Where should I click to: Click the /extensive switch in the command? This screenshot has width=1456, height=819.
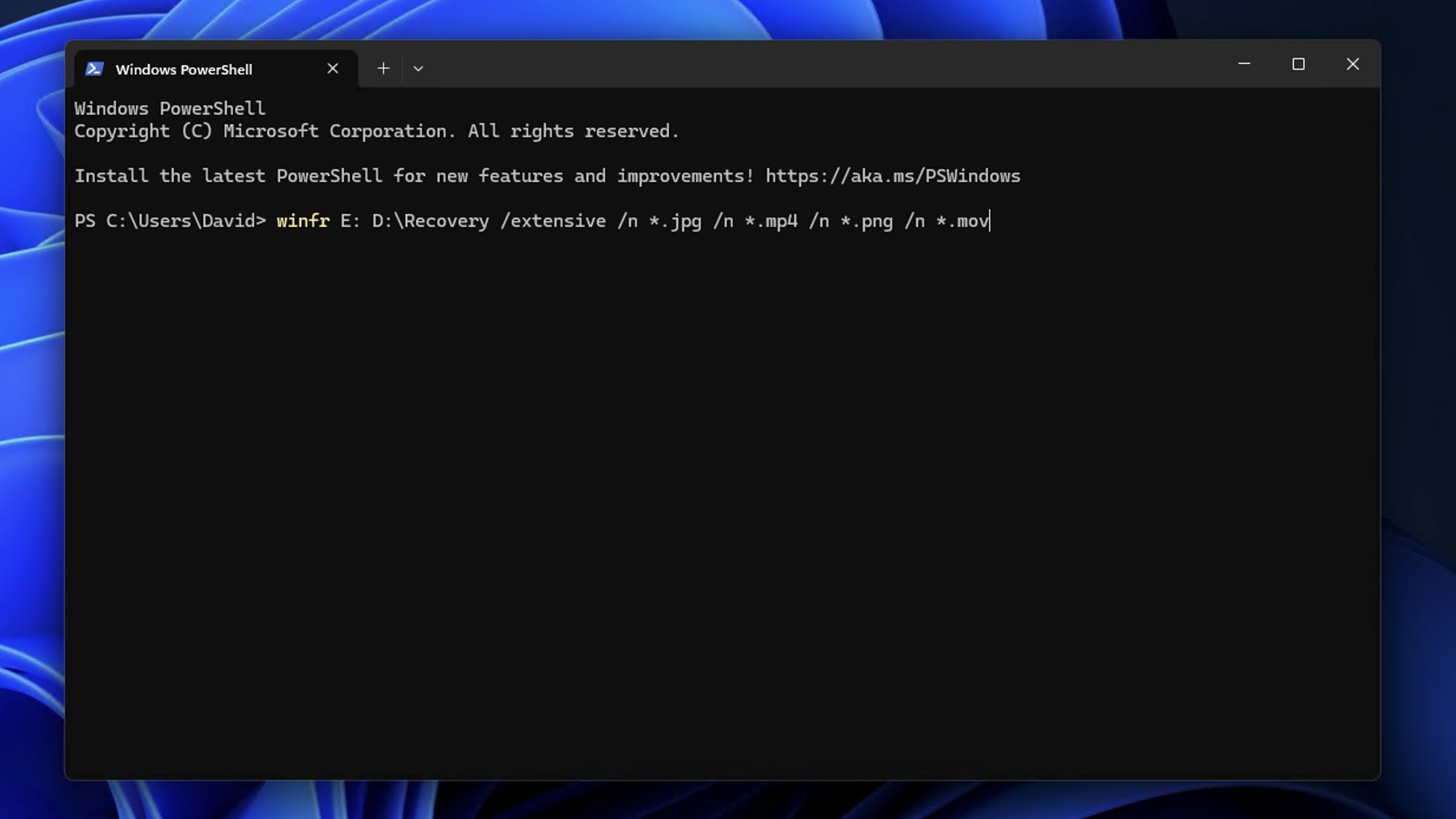point(552,221)
